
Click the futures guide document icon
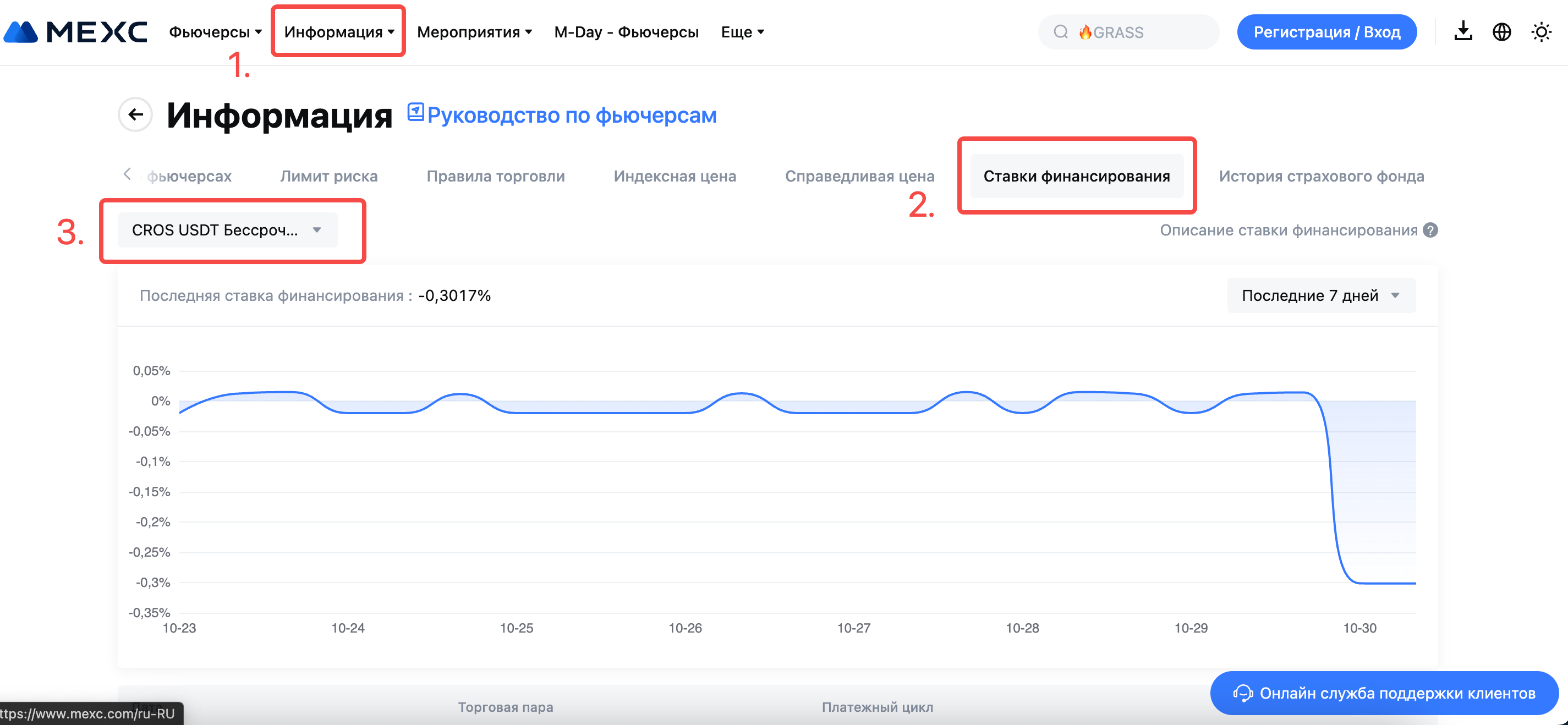pos(415,112)
